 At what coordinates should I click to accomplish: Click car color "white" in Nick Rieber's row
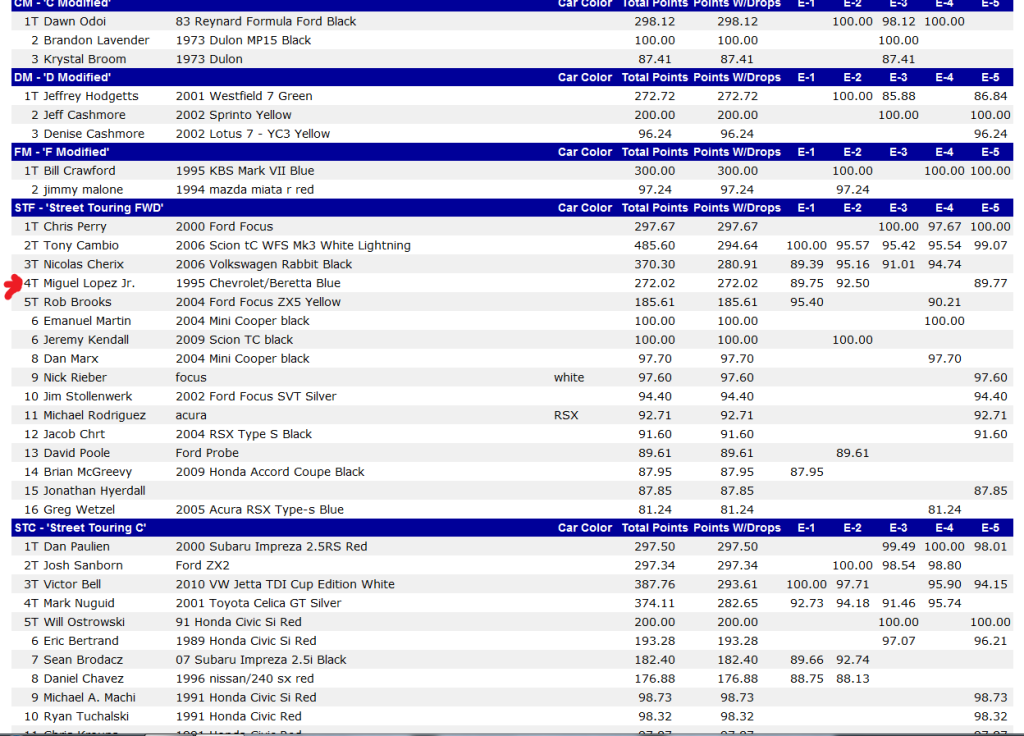[x=569, y=379]
